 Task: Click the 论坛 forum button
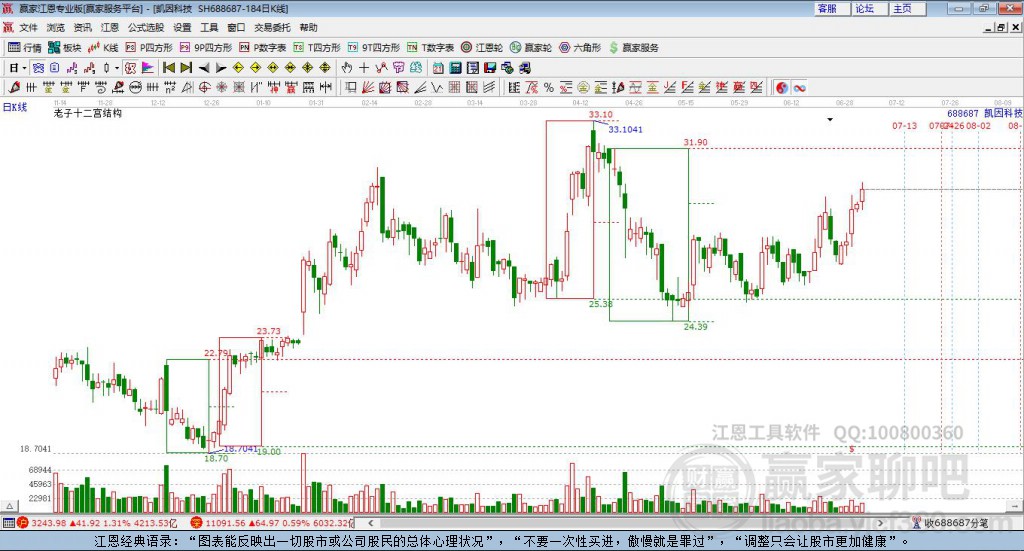tap(869, 8)
